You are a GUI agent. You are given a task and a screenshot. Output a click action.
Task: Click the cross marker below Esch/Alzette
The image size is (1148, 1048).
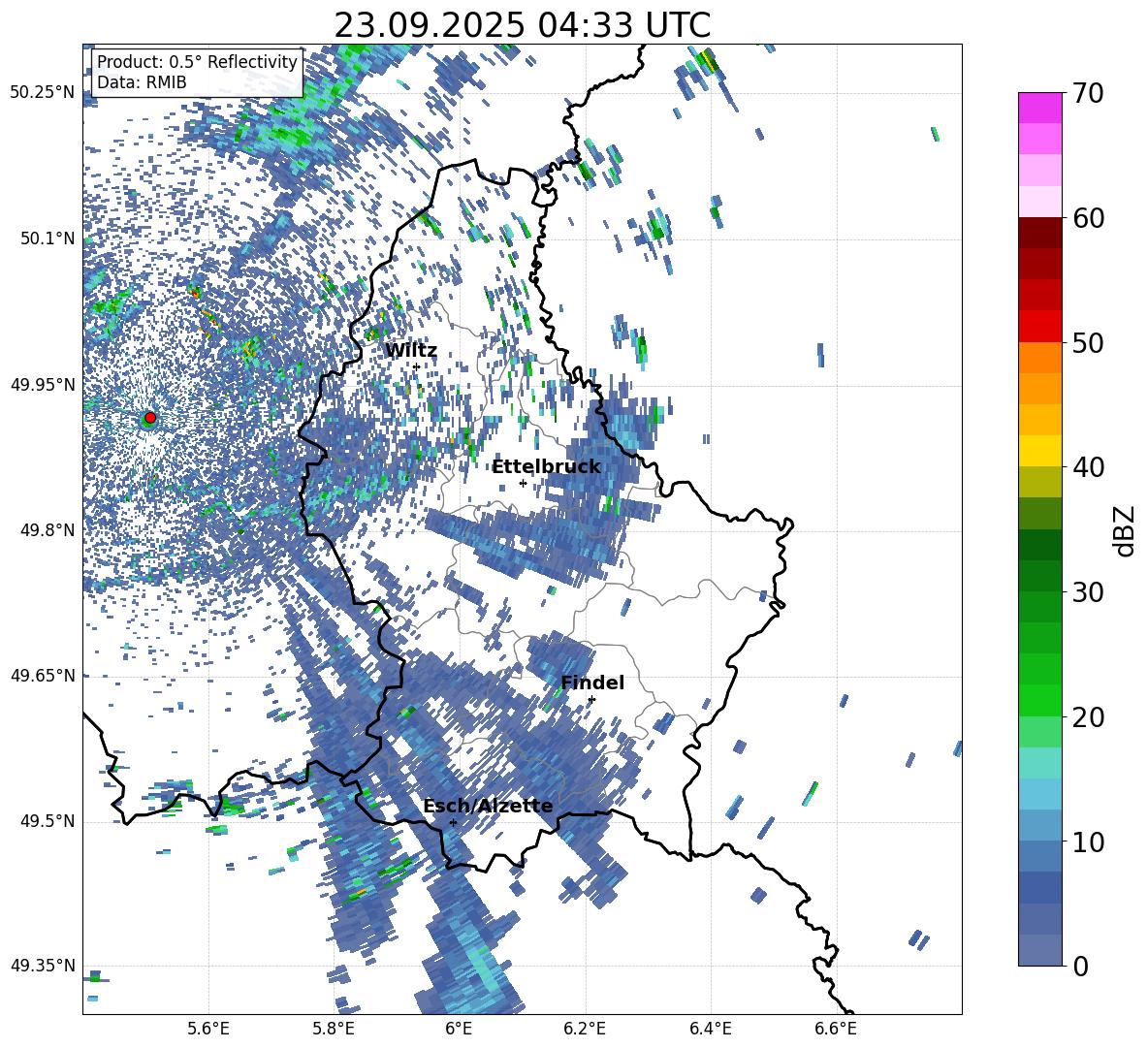[x=453, y=822]
